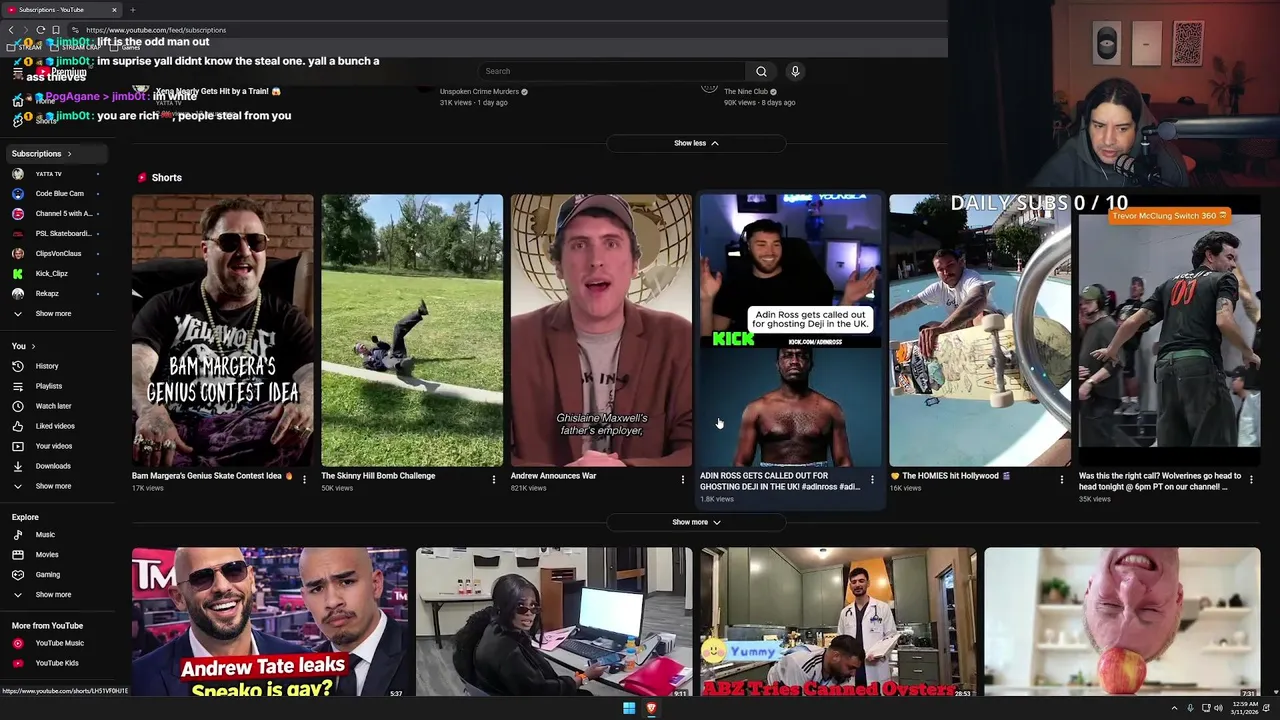This screenshot has width=1280, height=720.
Task: Click the browser address bar URL
Action: pos(155,30)
